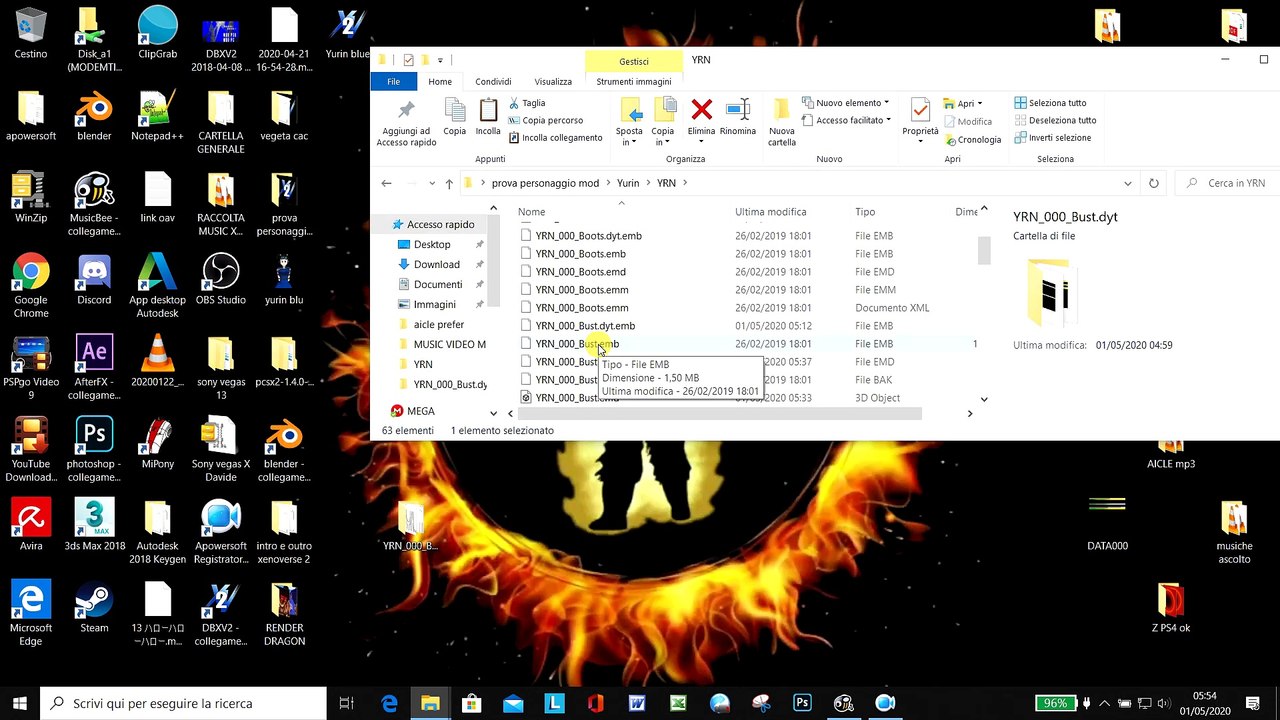The height and width of the screenshot is (720, 1280).
Task: Open Blender from desktop icon named blender
Action: (94, 117)
